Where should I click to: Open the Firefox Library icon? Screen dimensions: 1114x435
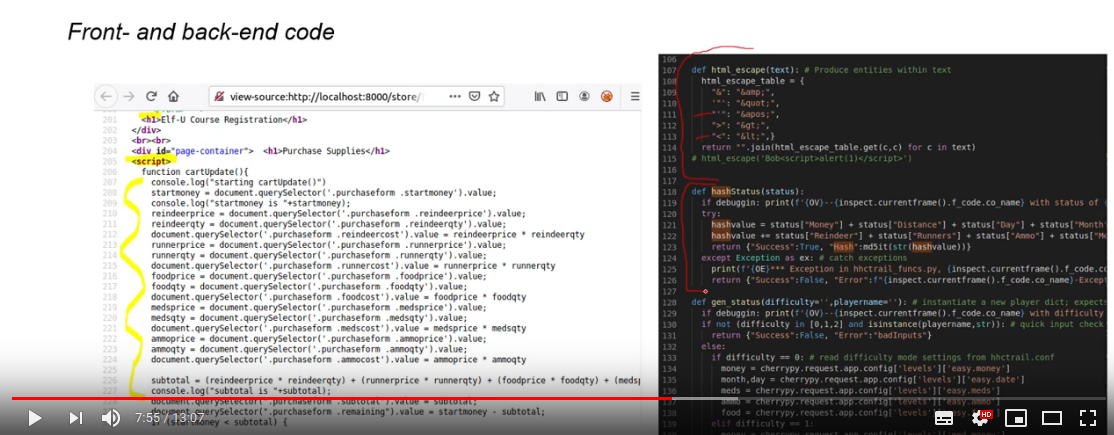click(x=541, y=96)
